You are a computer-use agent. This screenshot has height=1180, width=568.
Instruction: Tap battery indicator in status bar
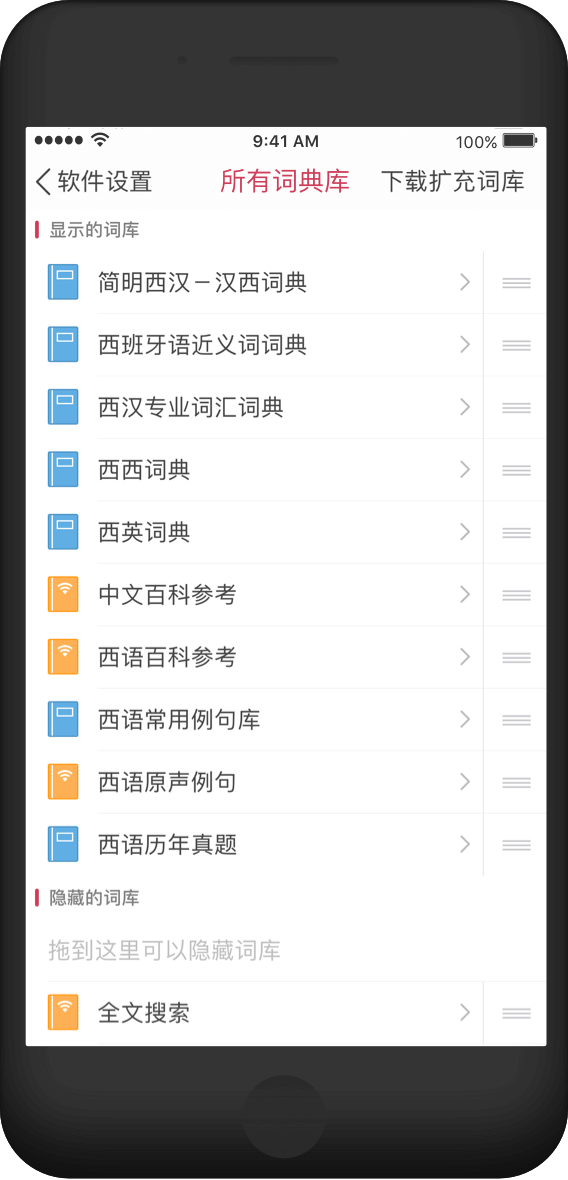pyautogui.click(x=520, y=141)
